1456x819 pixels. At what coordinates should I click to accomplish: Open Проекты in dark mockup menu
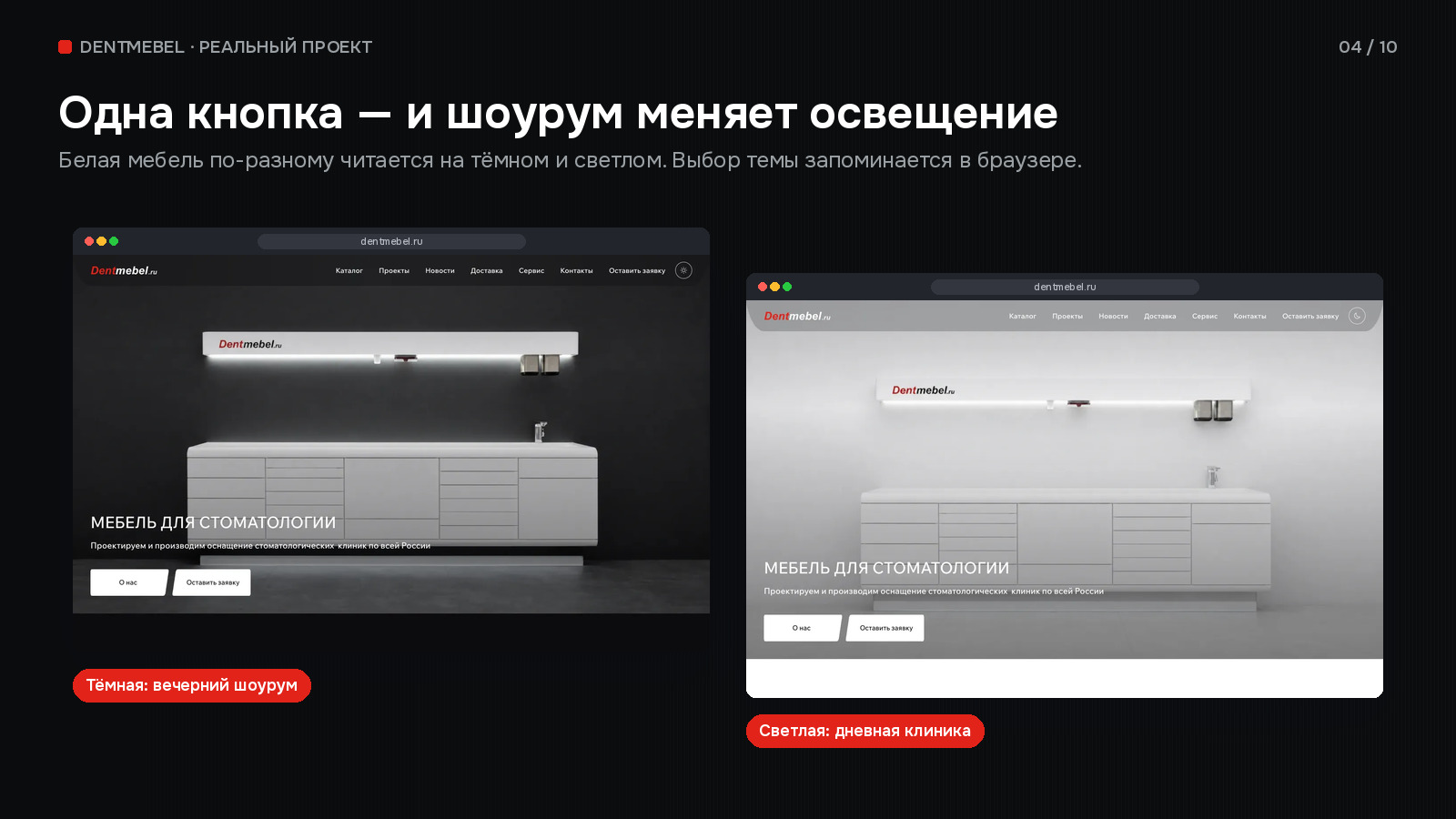pos(394,270)
